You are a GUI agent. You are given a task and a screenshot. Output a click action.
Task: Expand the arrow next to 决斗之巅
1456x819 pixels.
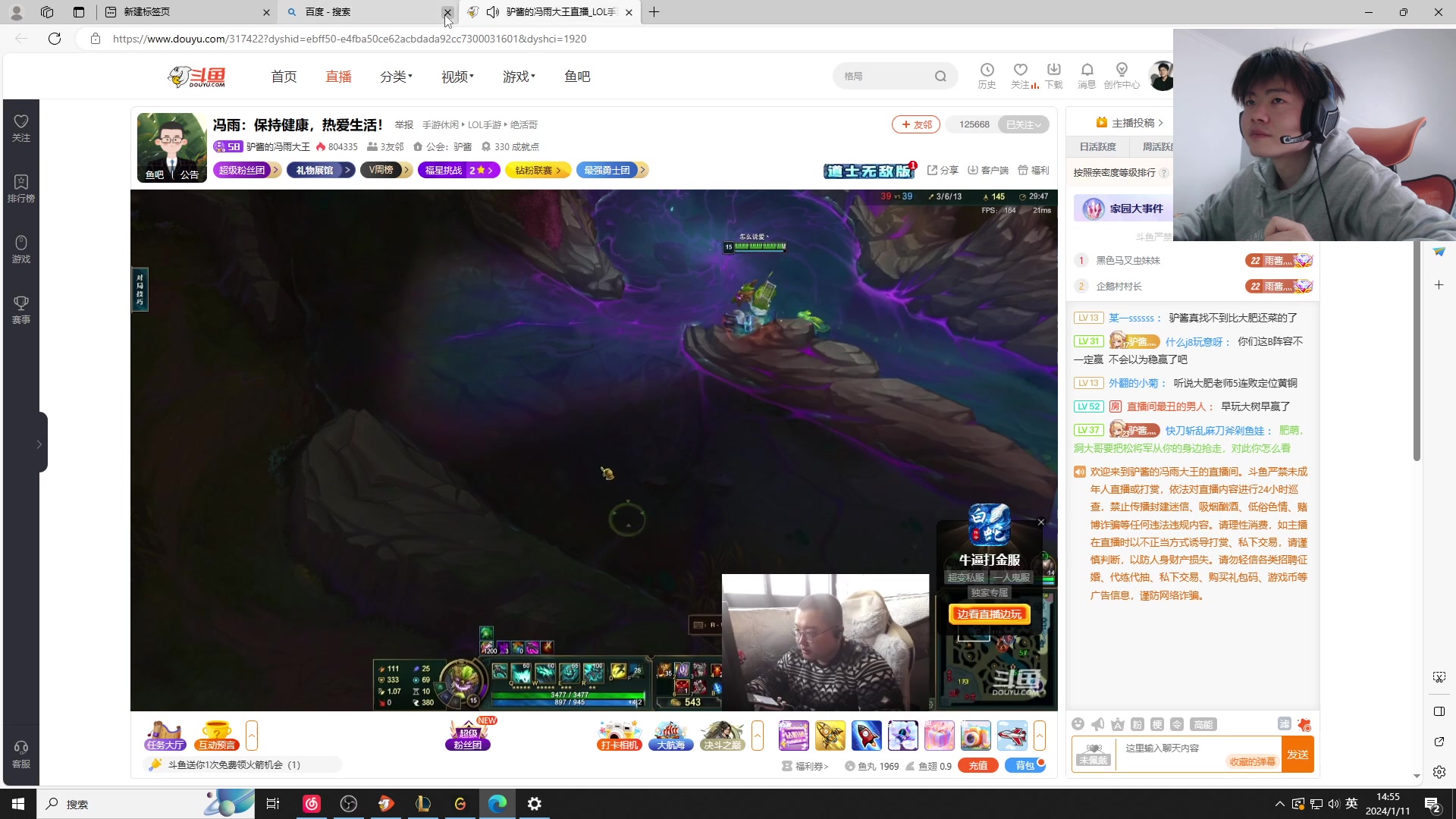[757, 736]
